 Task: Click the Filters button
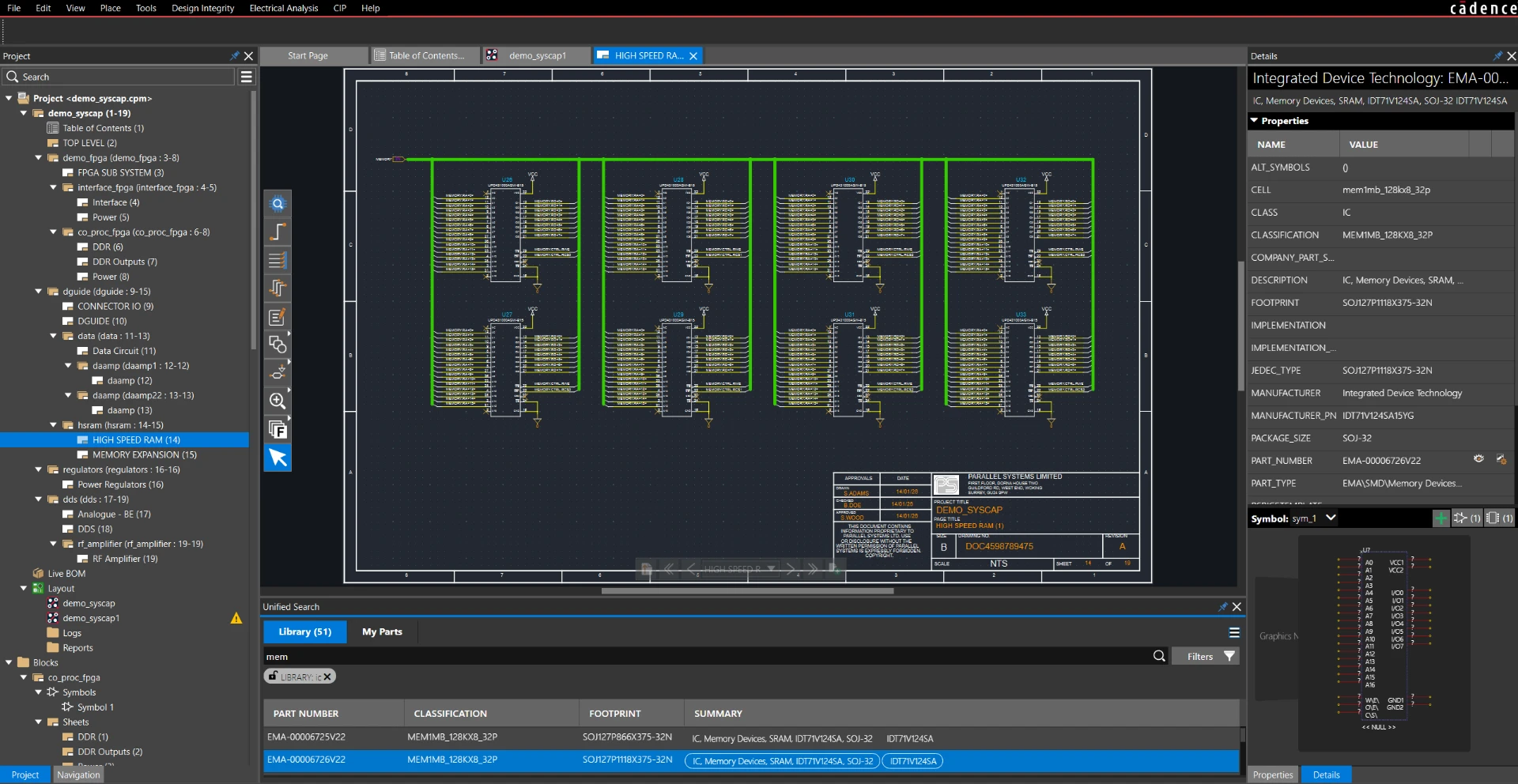[x=1210, y=656]
